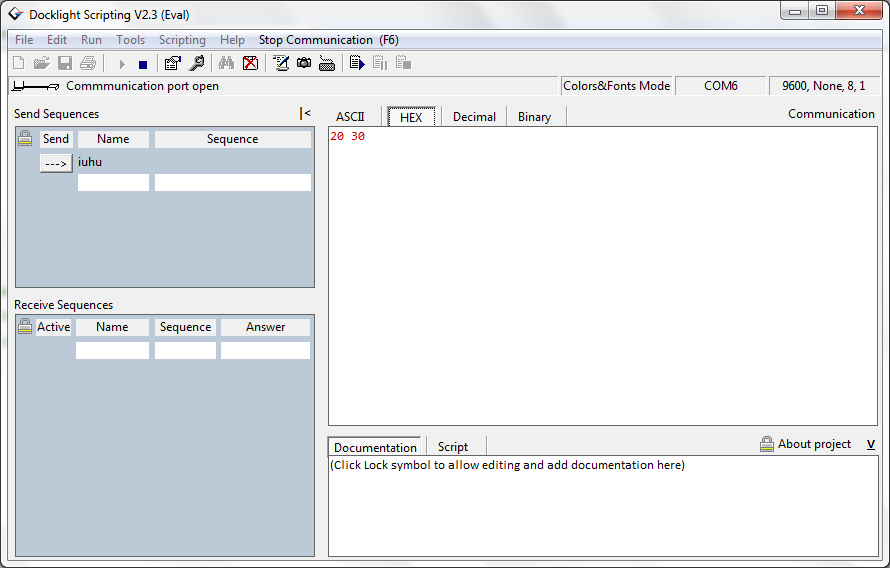Image resolution: width=890 pixels, height=568 pixels.
Task: Open the Tools menu
Action: [x=130, y=40]
